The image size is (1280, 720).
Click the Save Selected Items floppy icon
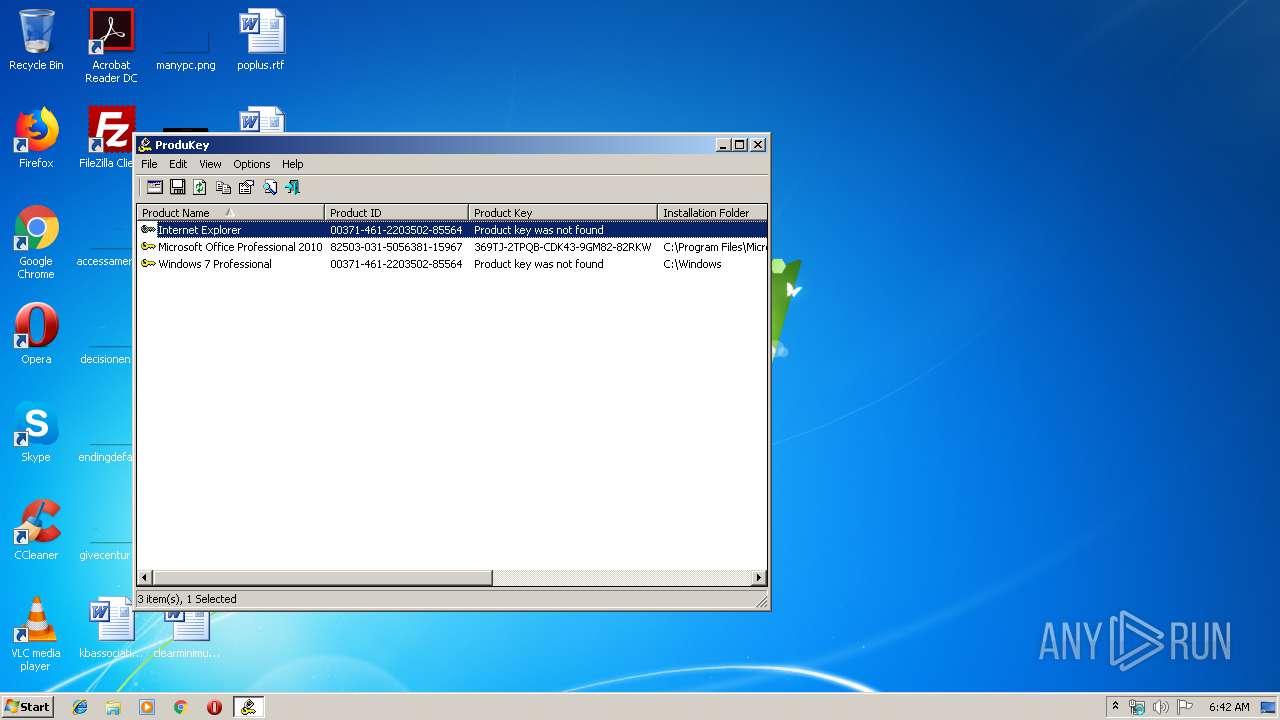click(x=177, y=187)
